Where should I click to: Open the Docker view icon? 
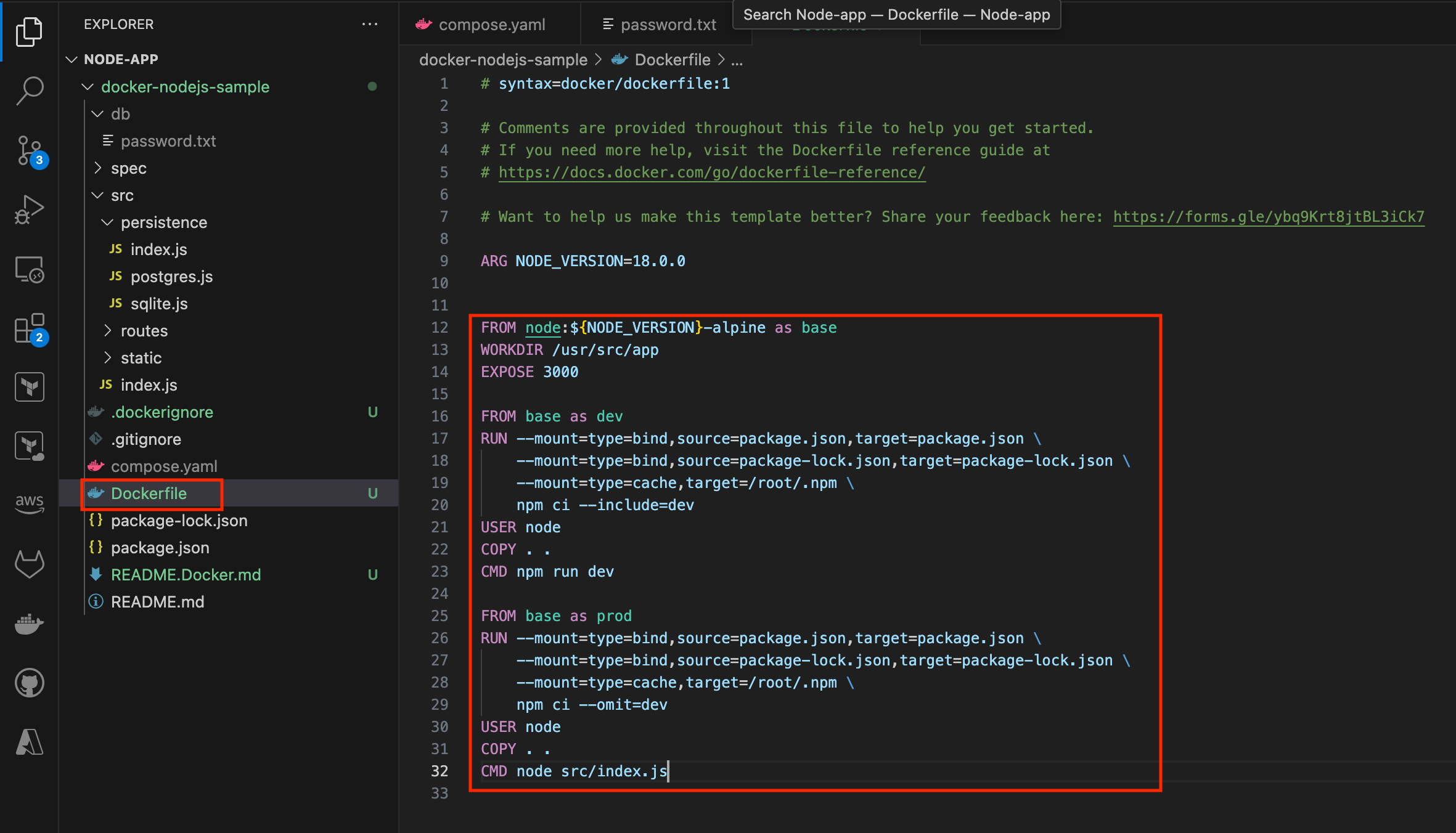tap(29, 624)
